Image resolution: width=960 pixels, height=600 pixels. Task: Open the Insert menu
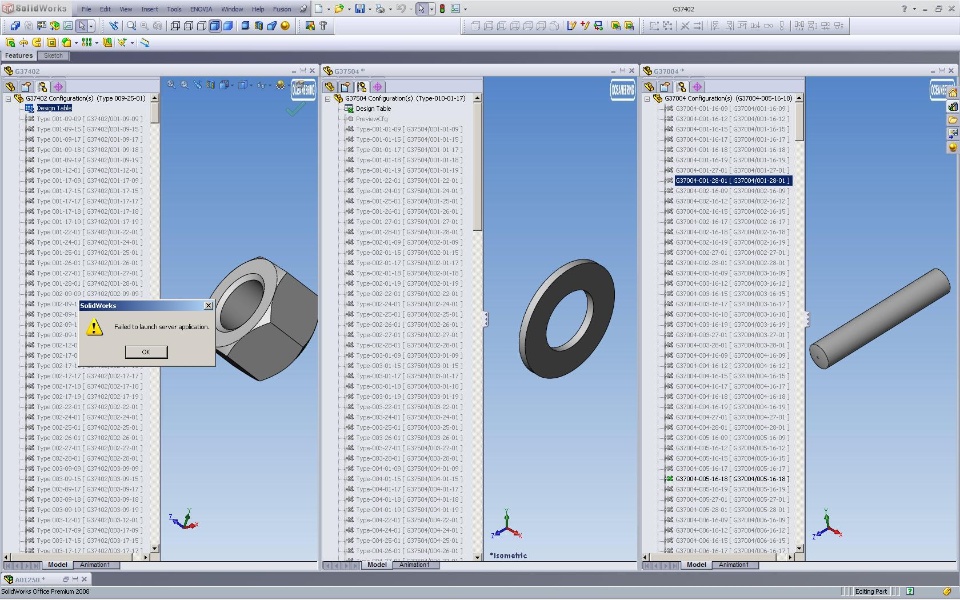coord(149,9)
